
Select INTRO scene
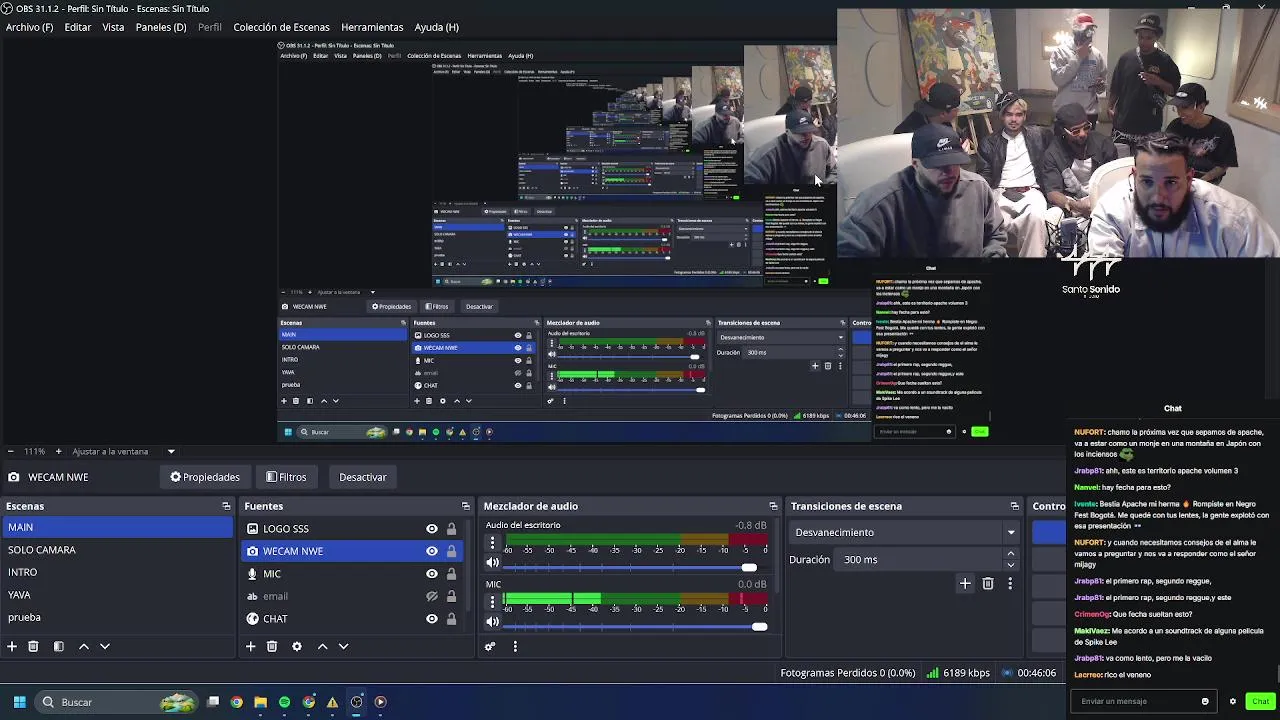(117, 572)
